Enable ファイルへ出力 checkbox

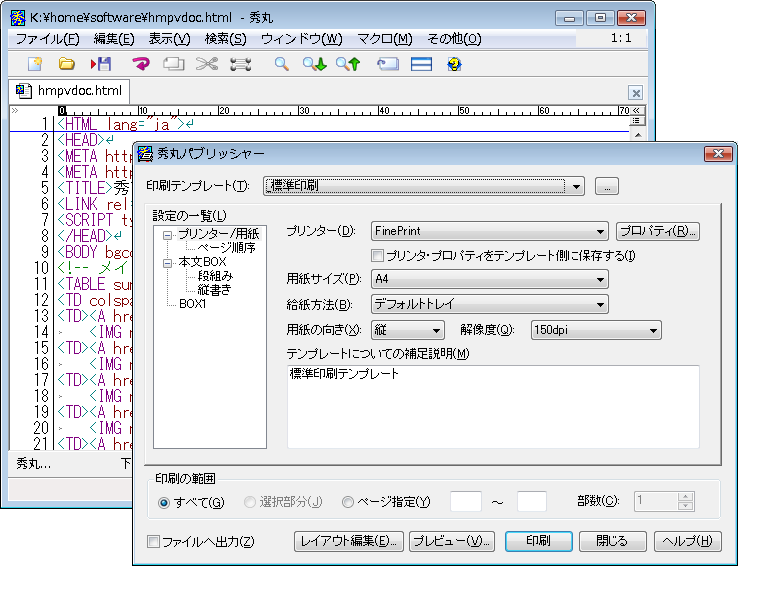[153, 542]
